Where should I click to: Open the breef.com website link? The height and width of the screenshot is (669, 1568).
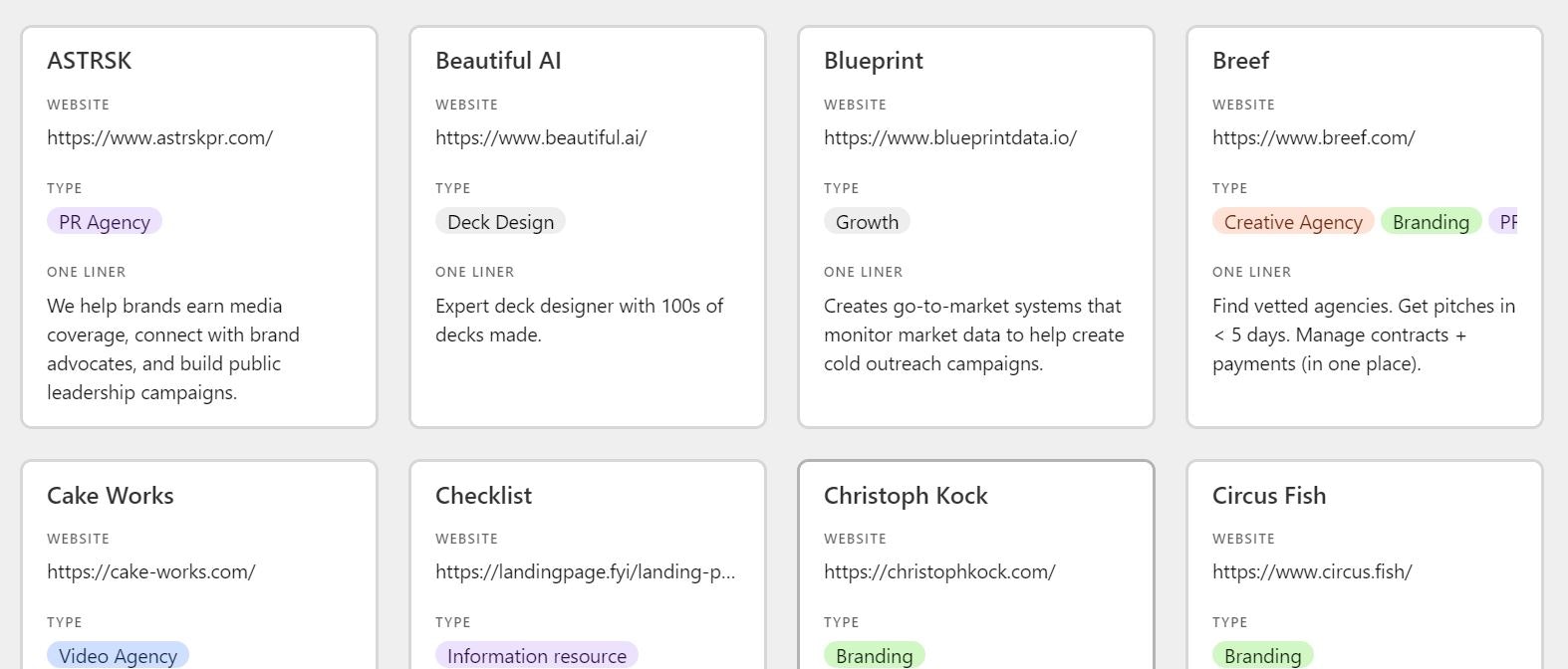[1313, 138]
